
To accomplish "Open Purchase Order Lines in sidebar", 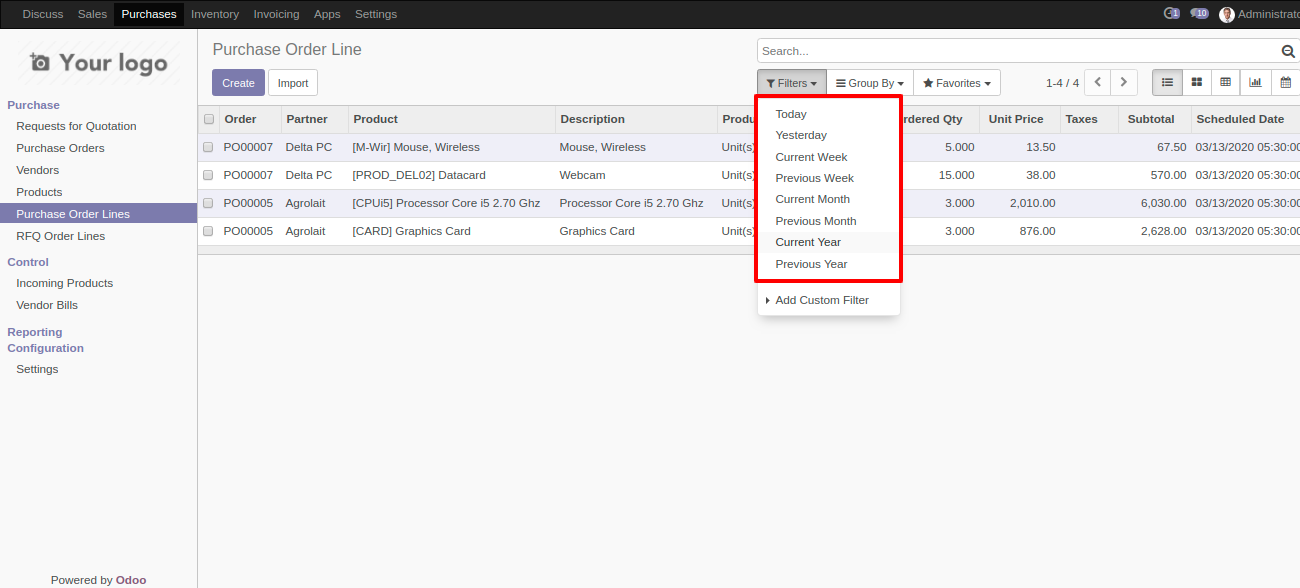I will 98,214.
